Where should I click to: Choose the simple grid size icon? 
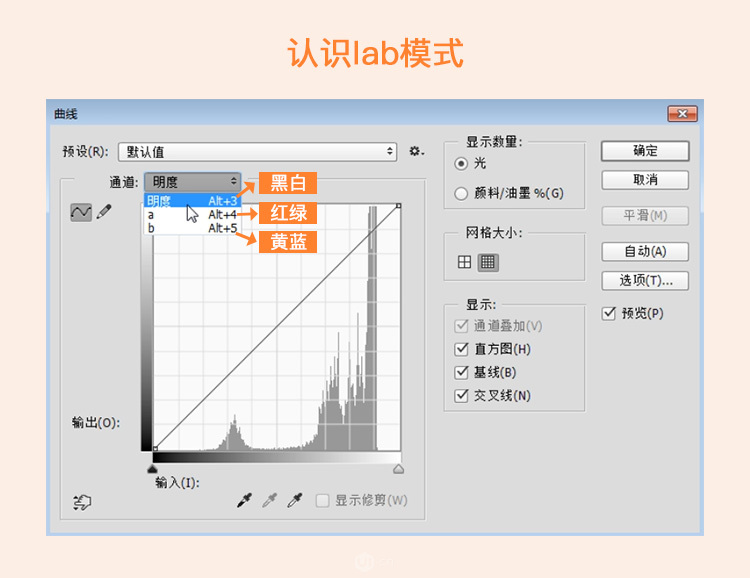464,262
